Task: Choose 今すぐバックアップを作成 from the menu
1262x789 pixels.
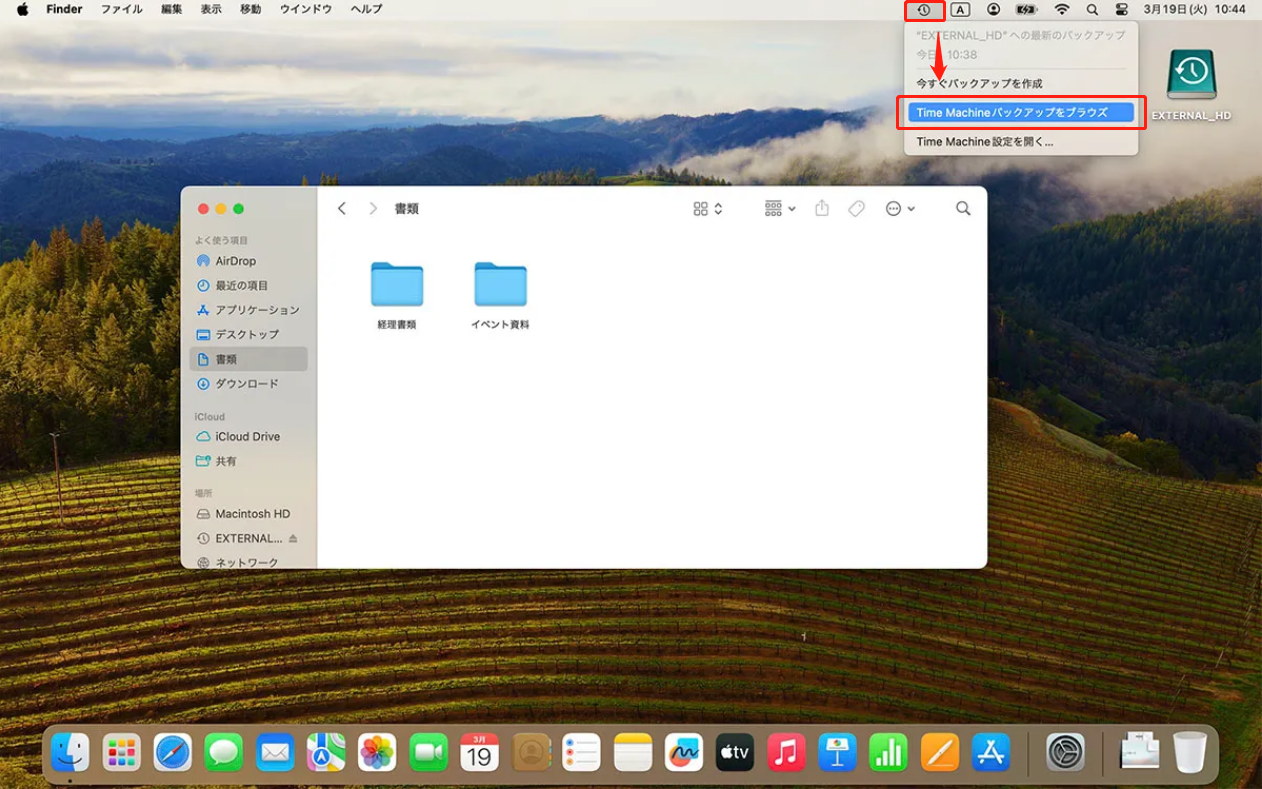Action: tap(979, 84)
